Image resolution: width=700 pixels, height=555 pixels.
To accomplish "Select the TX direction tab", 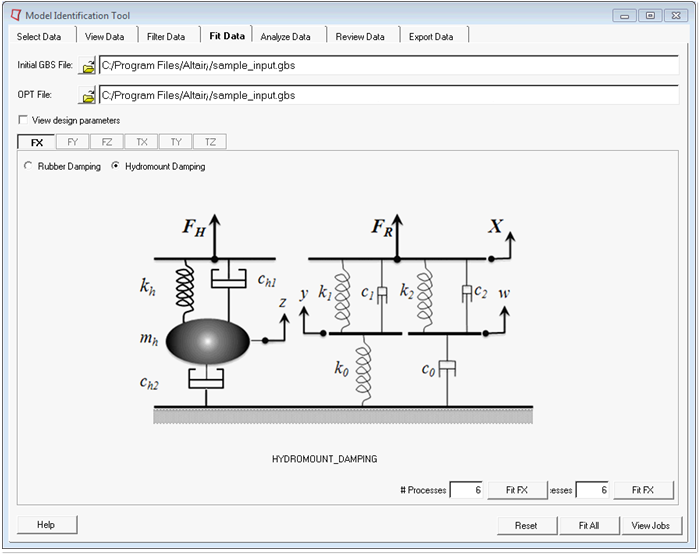I will coord(142,142).
